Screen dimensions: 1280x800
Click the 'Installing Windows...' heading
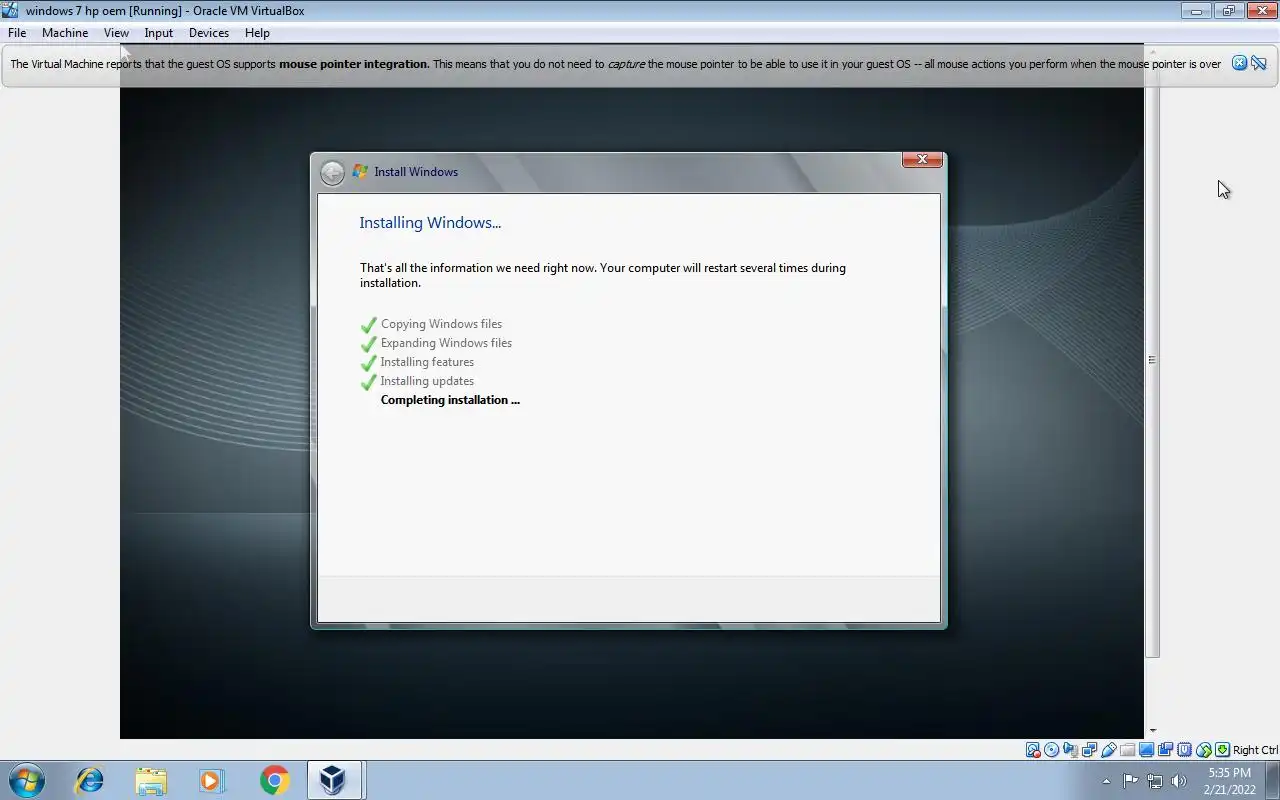point(430,223)
